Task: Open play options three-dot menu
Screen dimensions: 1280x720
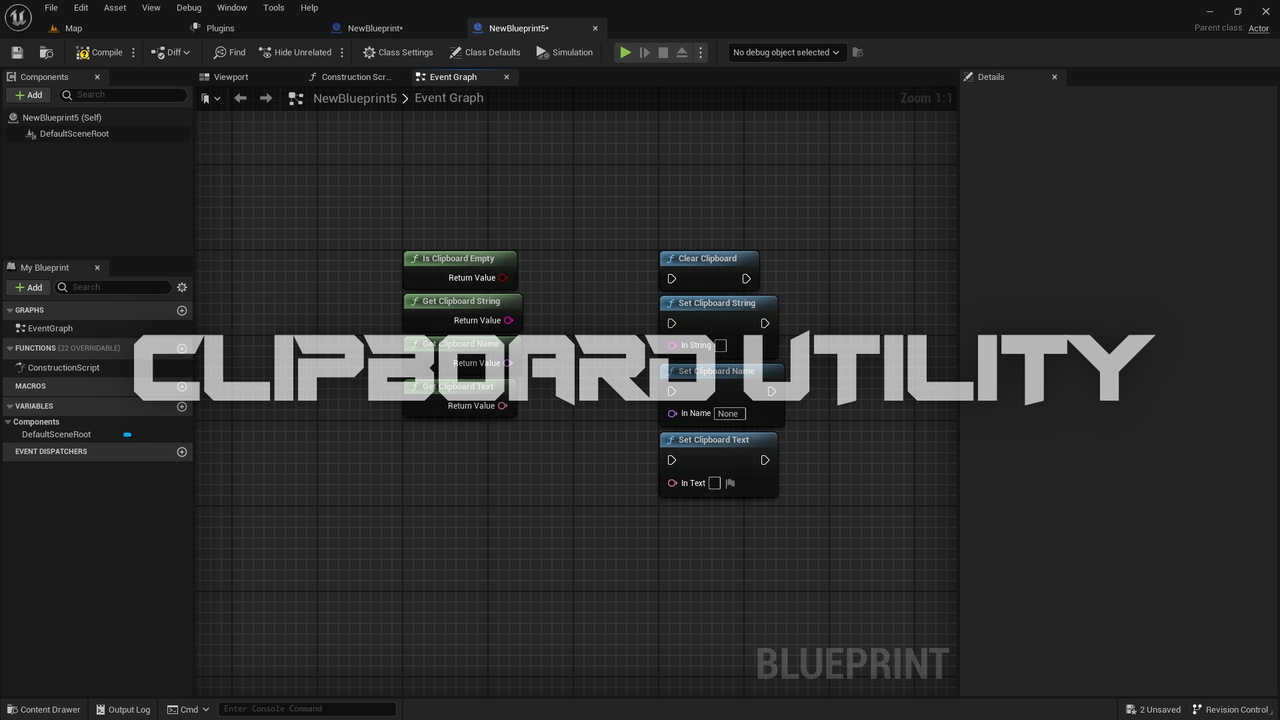Action: 700,52
